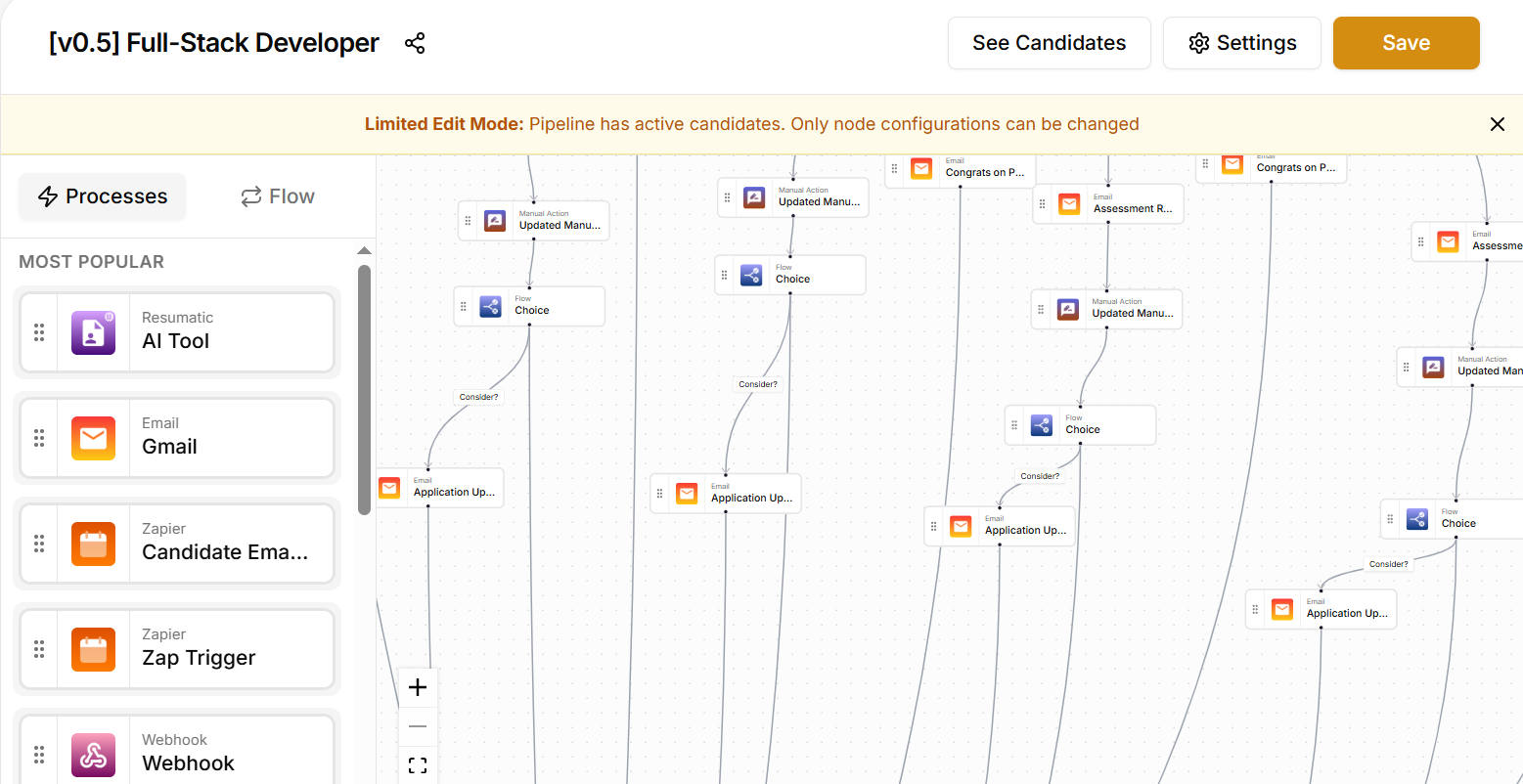Save the pipeline
Viewport: 1523px width, 784px height.
tap(1406, 43)
